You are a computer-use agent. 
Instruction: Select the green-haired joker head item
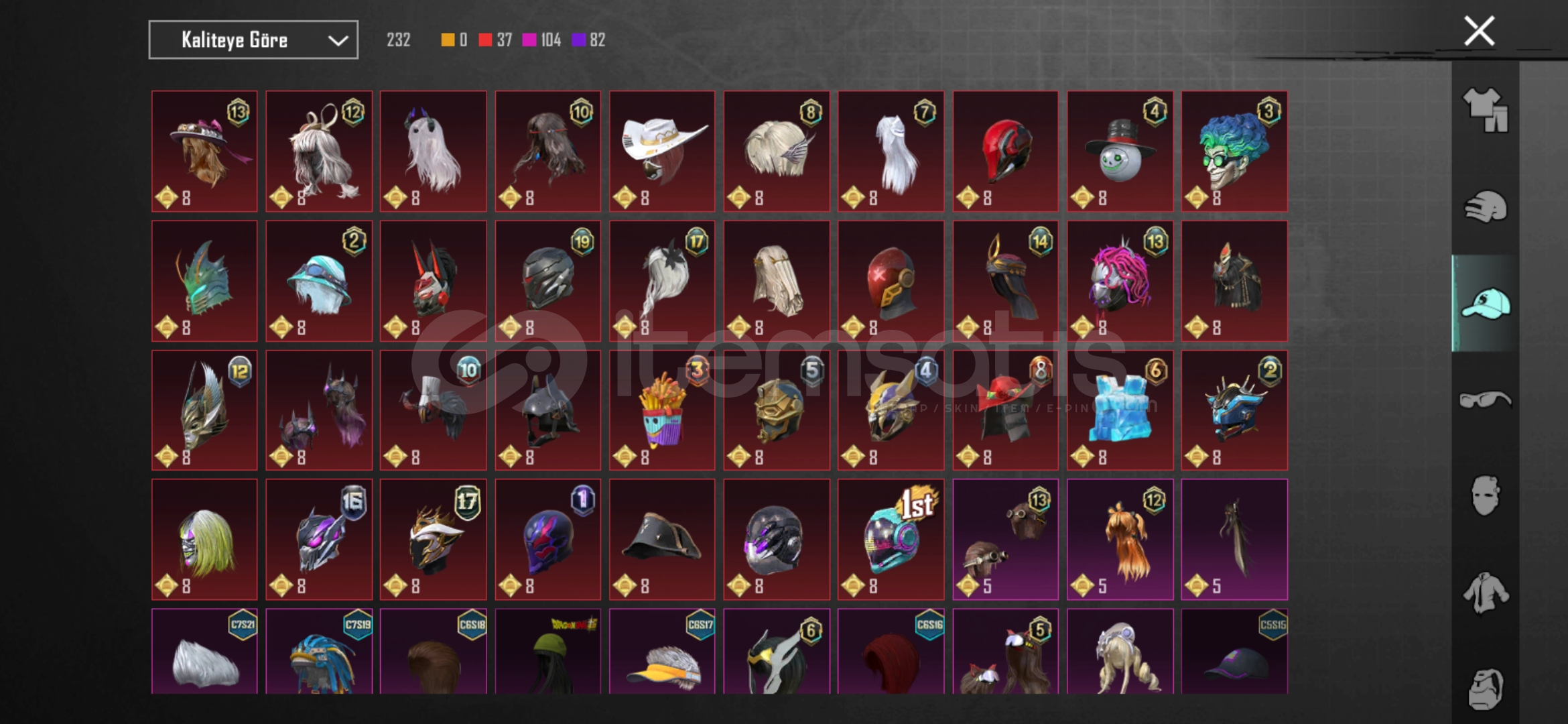1234,152
